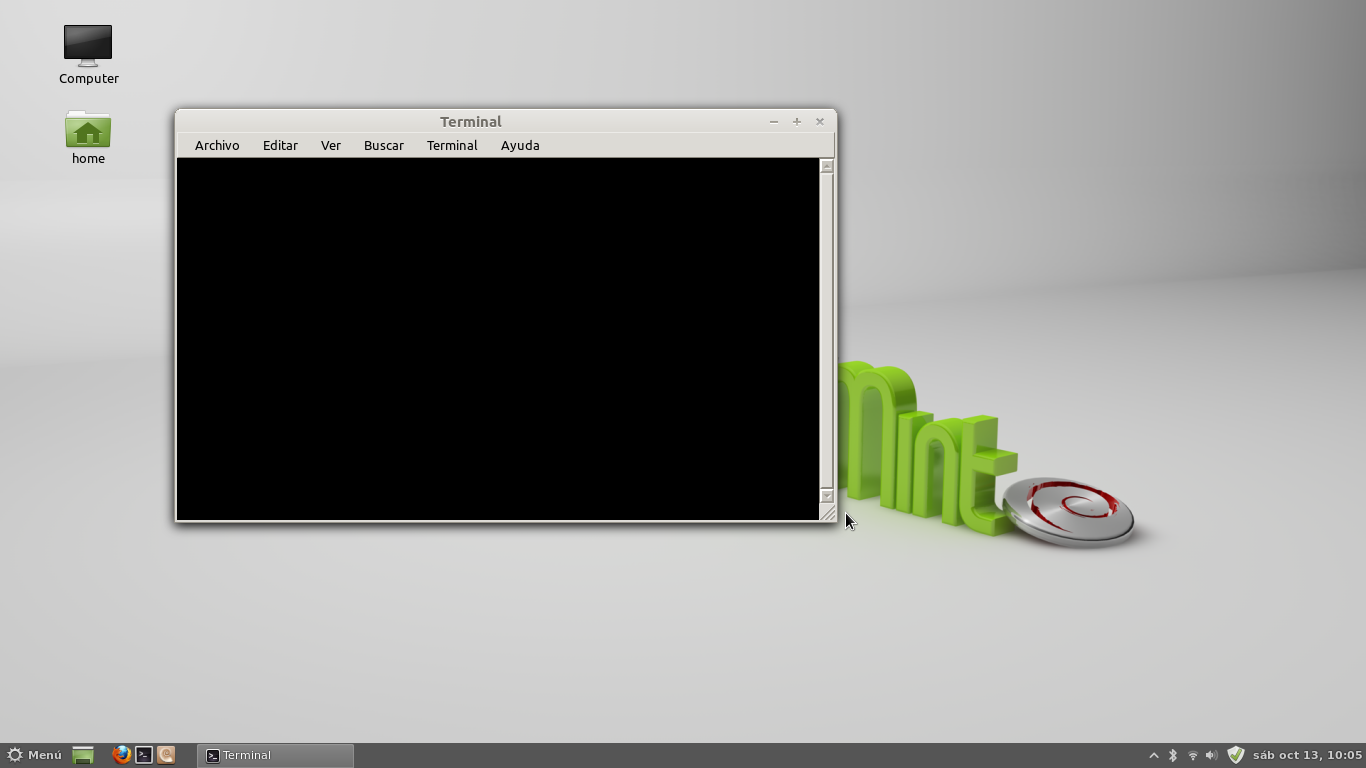The width and height of the screenshot is (1366, 768).
Task: Open the file manager icon in the taskbar
Action: click(165, 755)
